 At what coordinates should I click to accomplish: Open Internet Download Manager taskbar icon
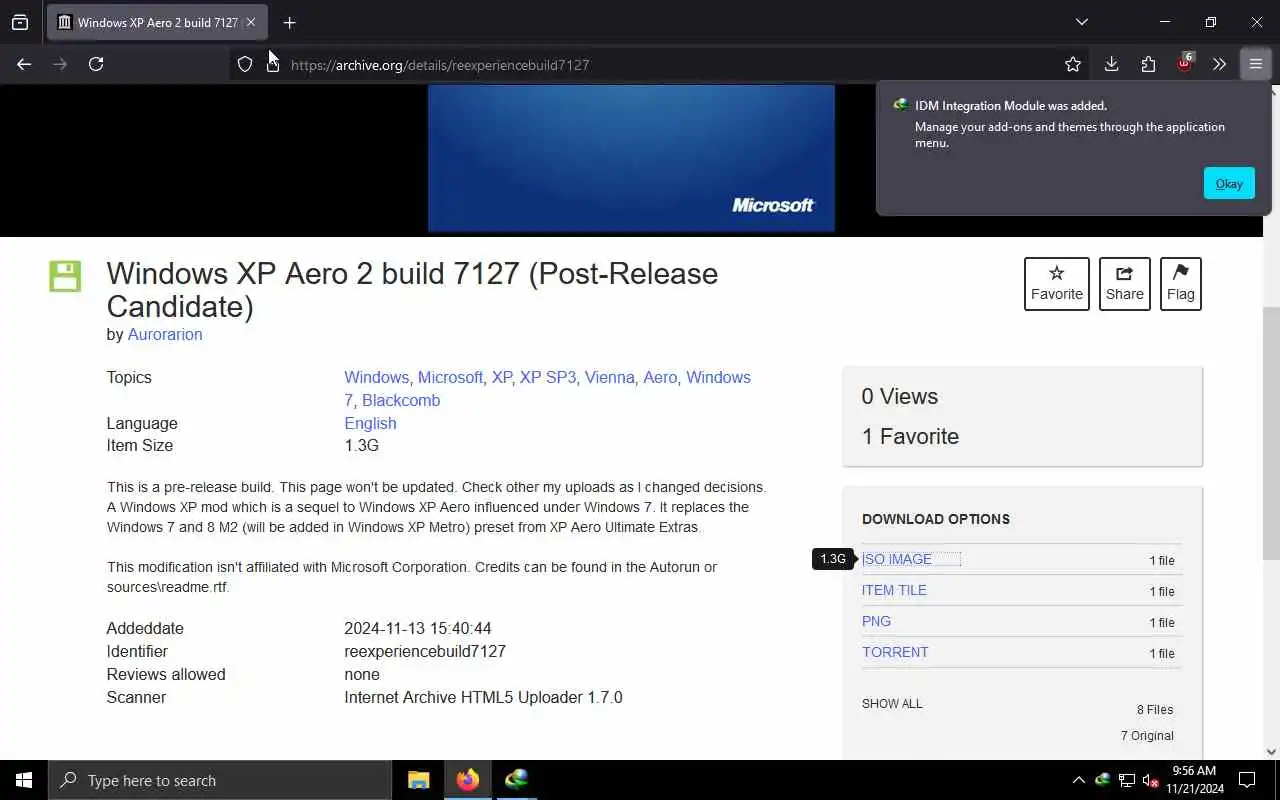[x=516, y=780]
